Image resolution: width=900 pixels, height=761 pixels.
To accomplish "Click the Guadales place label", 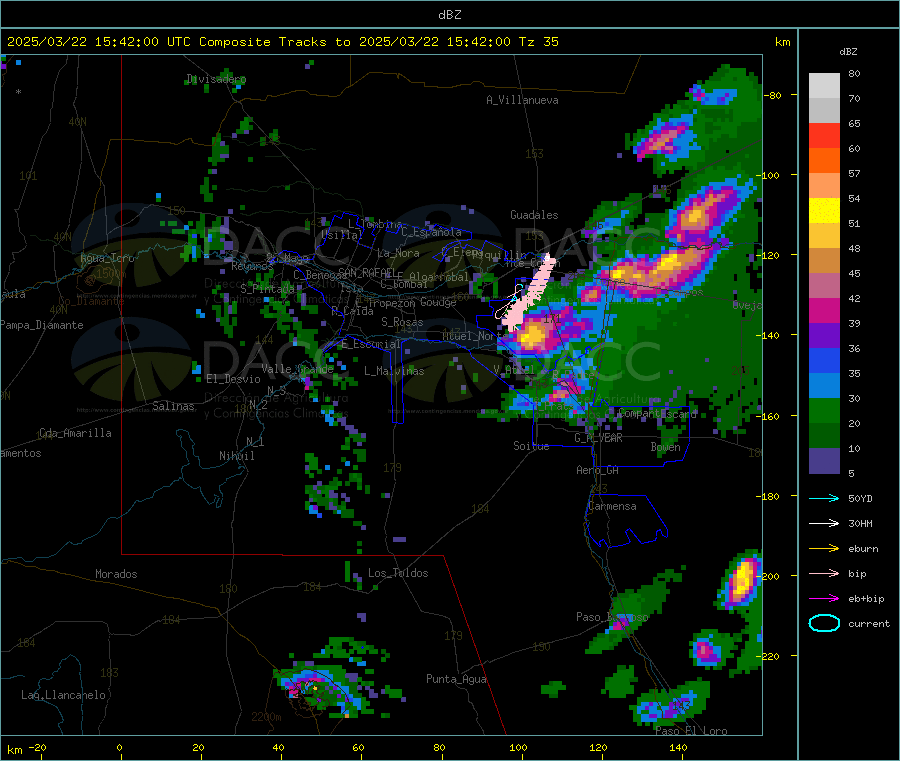I will pos(534,215).
